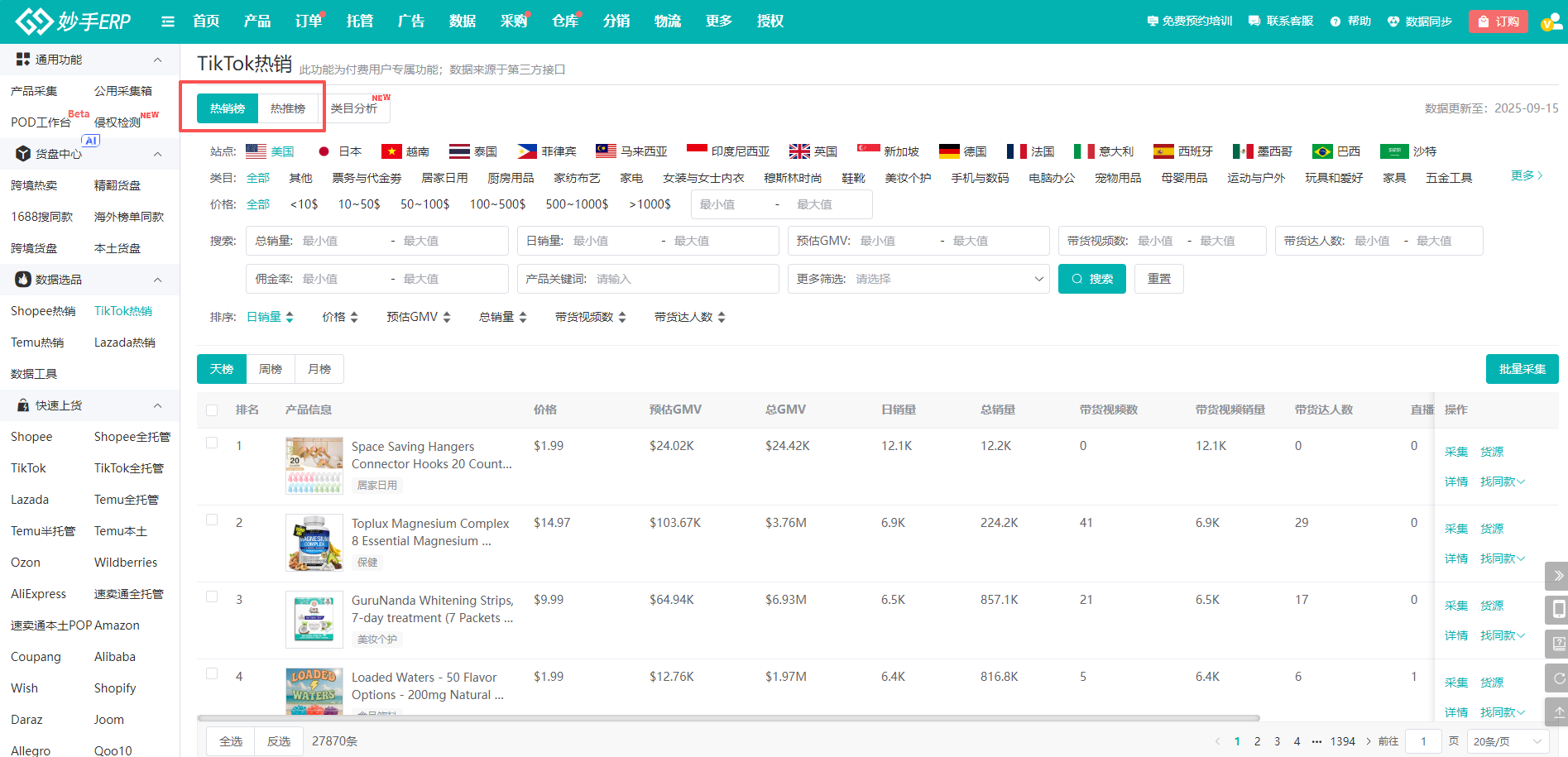
Task: Select the Indonesia flag site icon
Action: [x=698, y=151]
